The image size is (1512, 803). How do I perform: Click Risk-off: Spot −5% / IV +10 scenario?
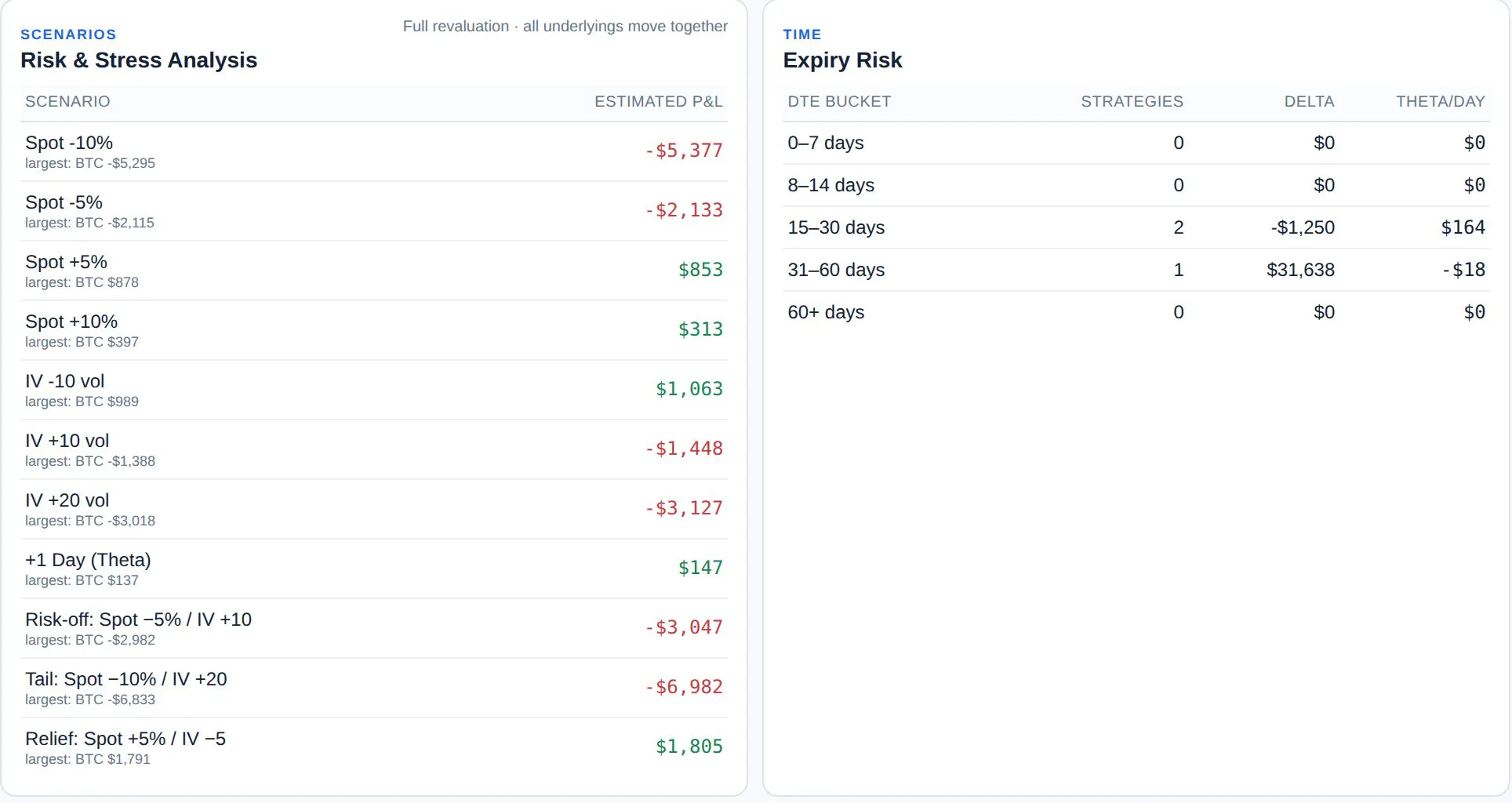point(138,620)
